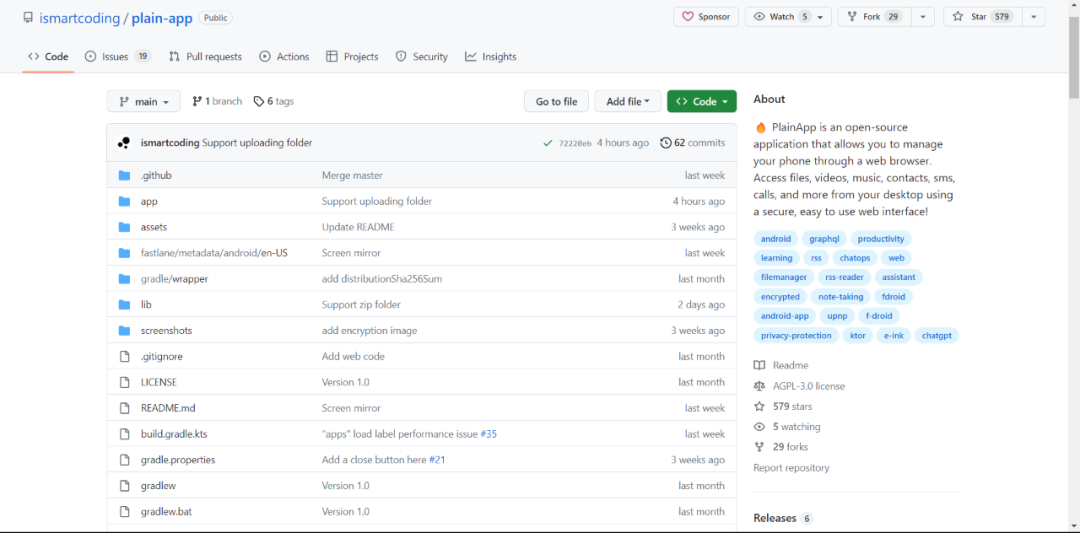The image size is (1080, 533).
Task: Click the book icon beside Readme
Action: click(759, 366)
